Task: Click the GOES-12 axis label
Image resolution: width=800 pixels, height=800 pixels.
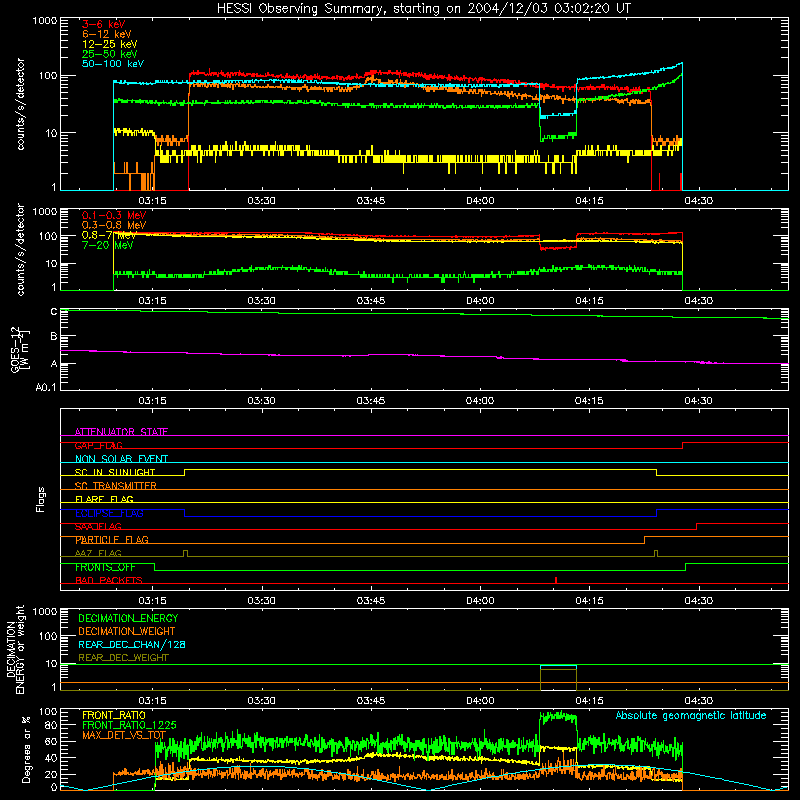Action: [x=20, y=350]
